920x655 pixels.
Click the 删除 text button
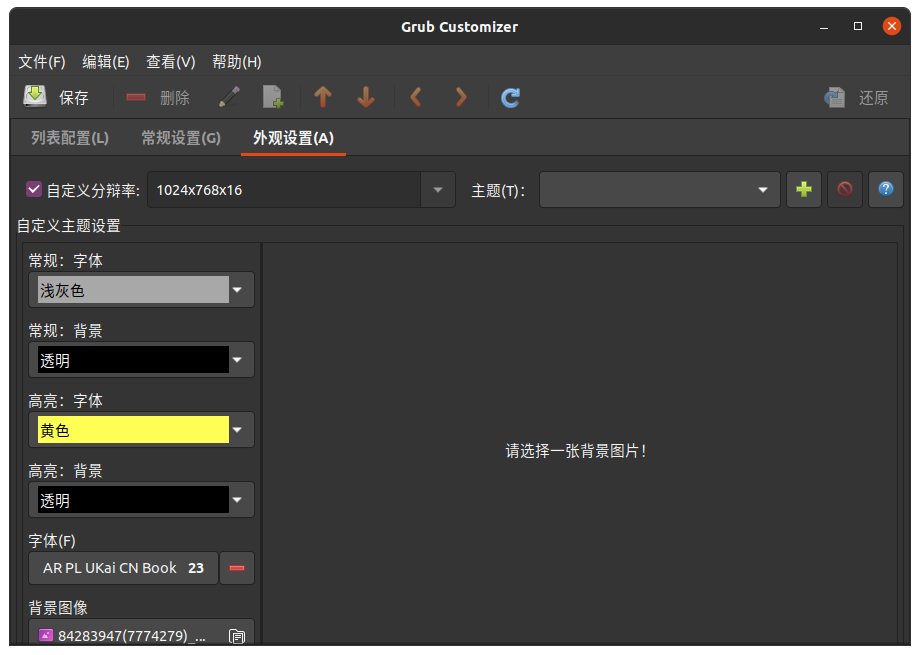[x=175, y=97]
